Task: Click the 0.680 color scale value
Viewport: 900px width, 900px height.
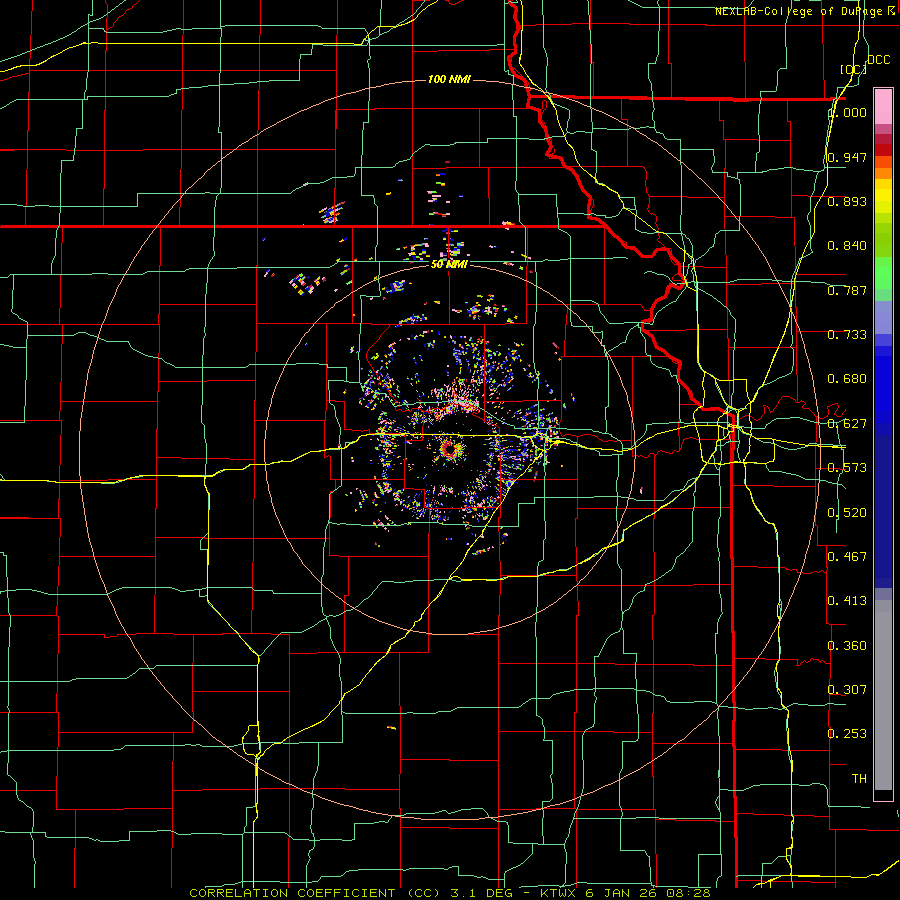Action: (x=847, y=379)
